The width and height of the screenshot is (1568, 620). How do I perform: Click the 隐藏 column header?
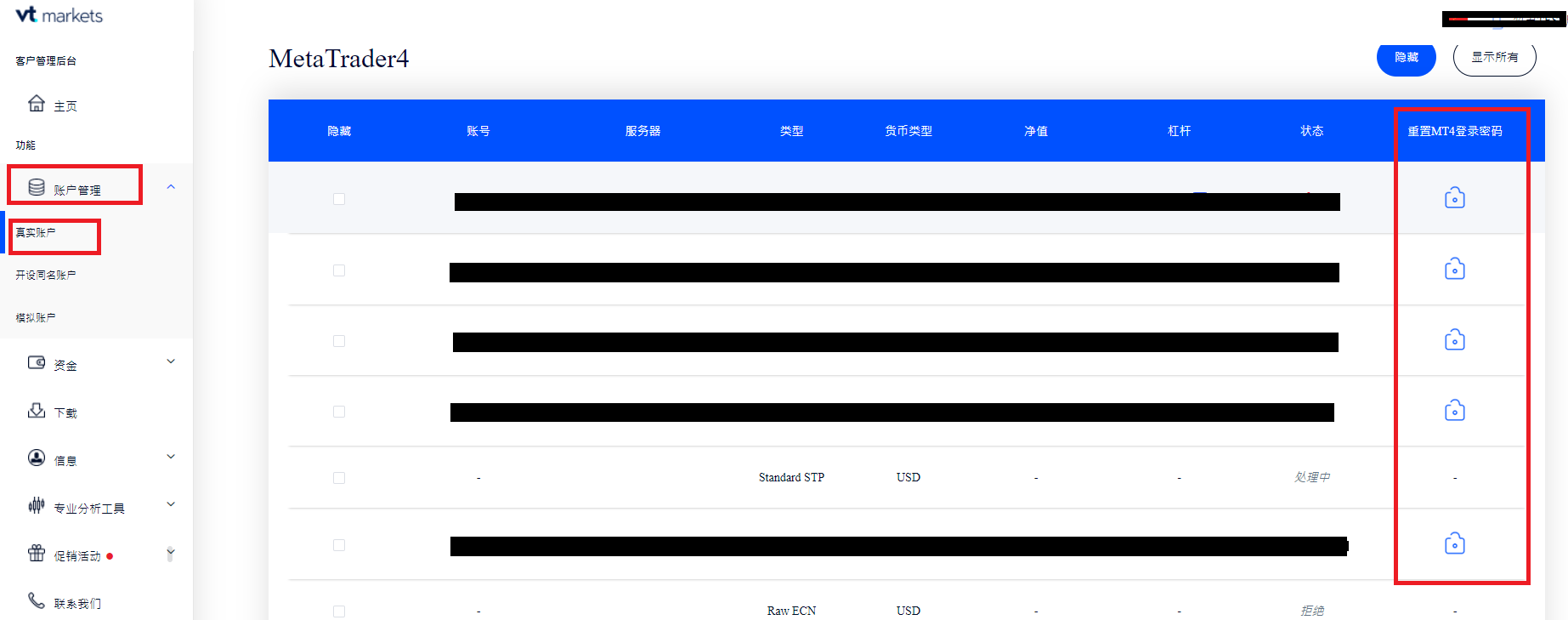click(x=339, y=131)
